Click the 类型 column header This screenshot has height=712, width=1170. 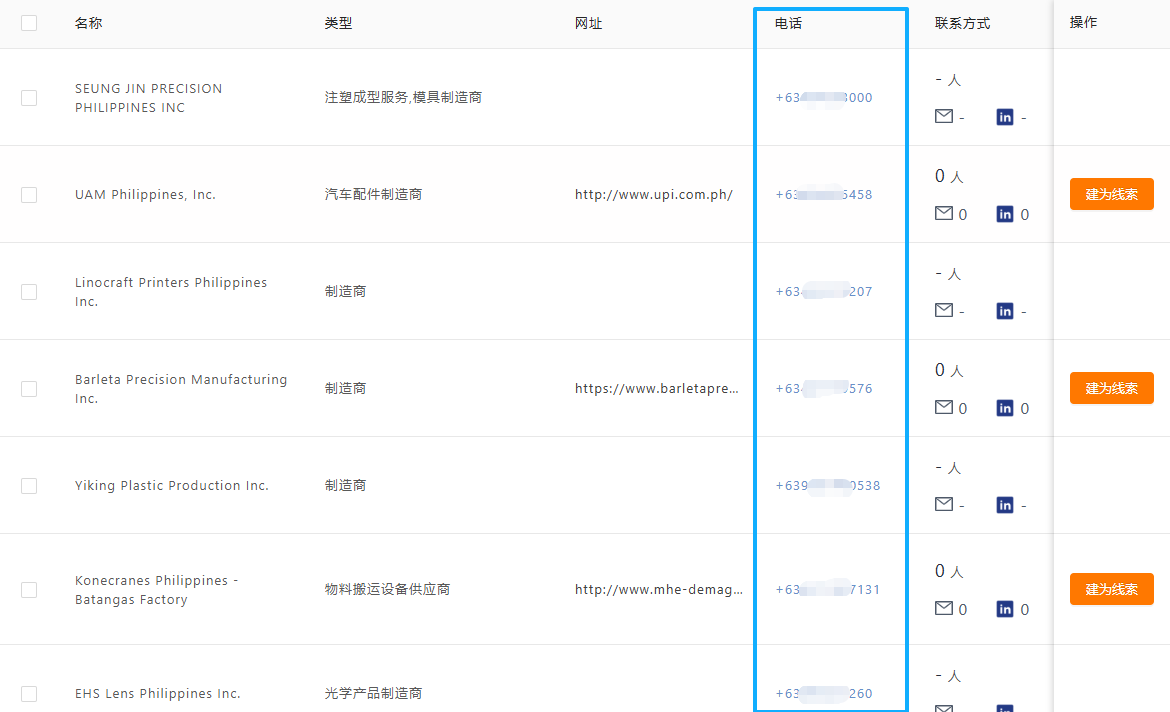[338, 23]
